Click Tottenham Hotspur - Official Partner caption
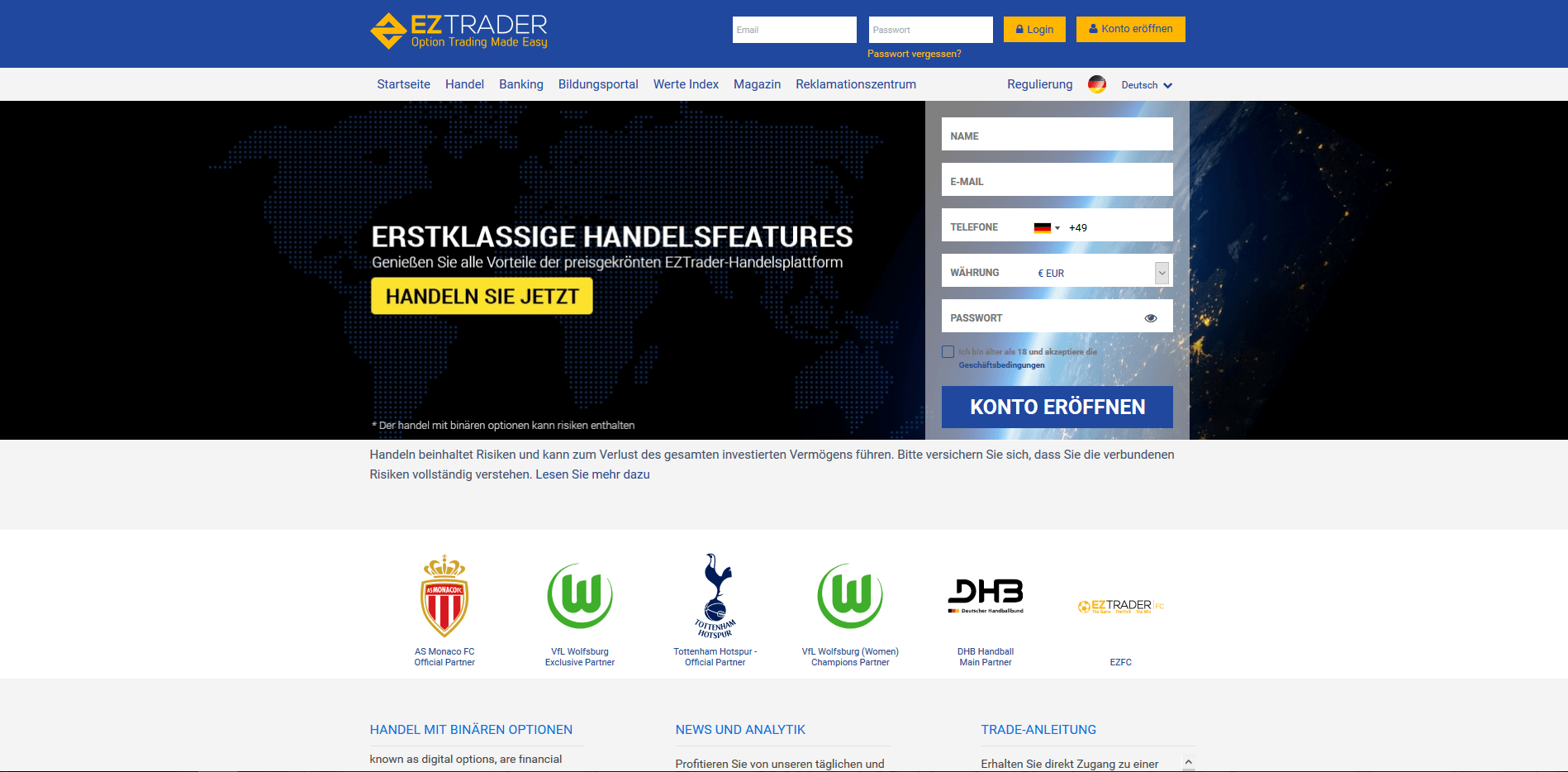 [715, 657]
